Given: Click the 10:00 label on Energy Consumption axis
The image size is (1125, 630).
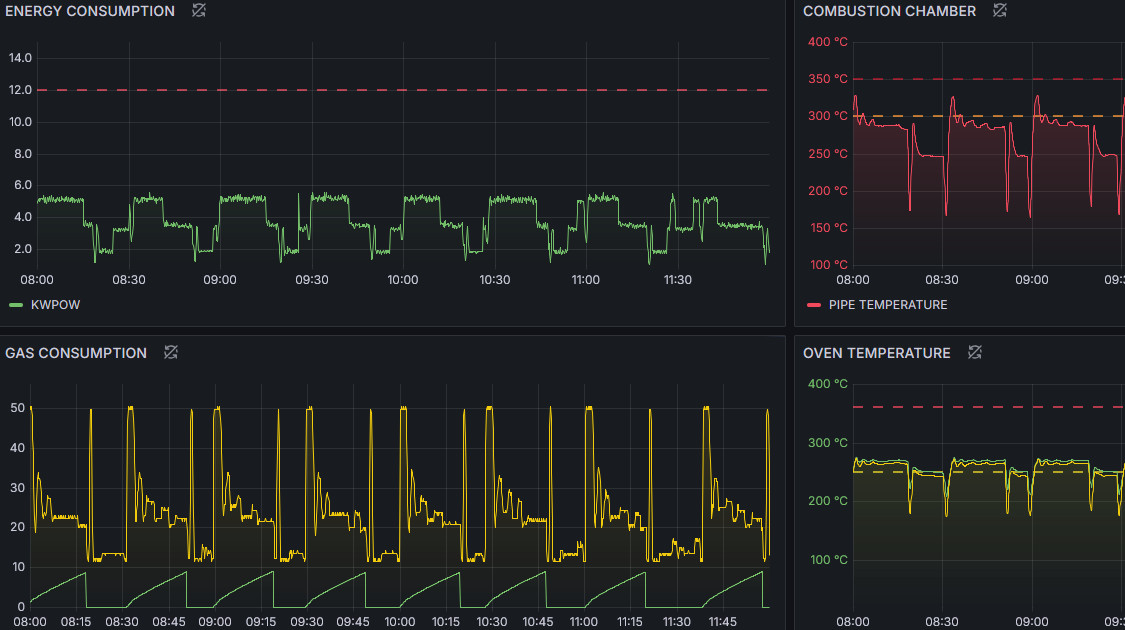Looking at the screenshot, I should 403,280.
